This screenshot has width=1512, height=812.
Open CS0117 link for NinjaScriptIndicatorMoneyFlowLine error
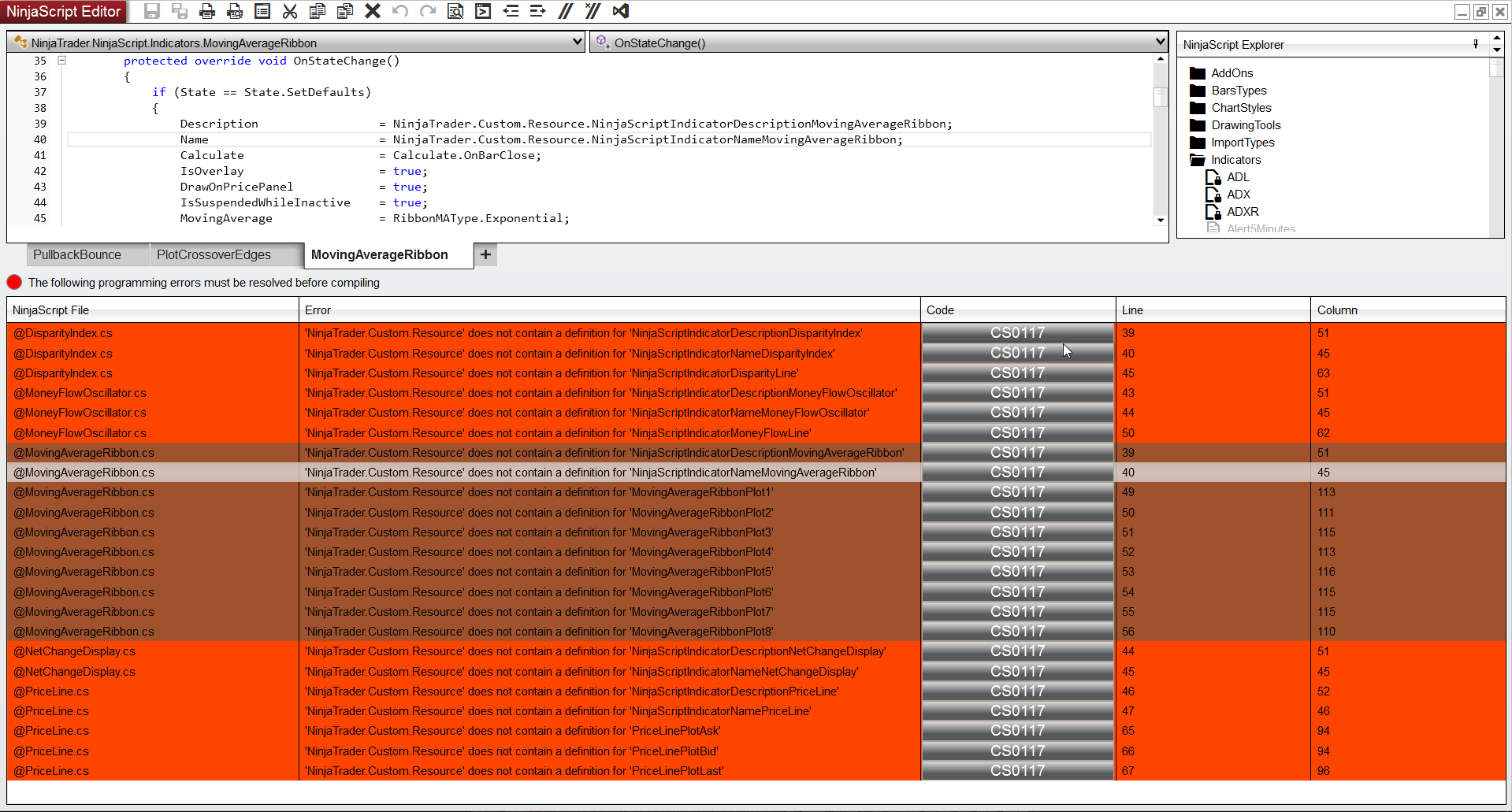[1018, 433]
